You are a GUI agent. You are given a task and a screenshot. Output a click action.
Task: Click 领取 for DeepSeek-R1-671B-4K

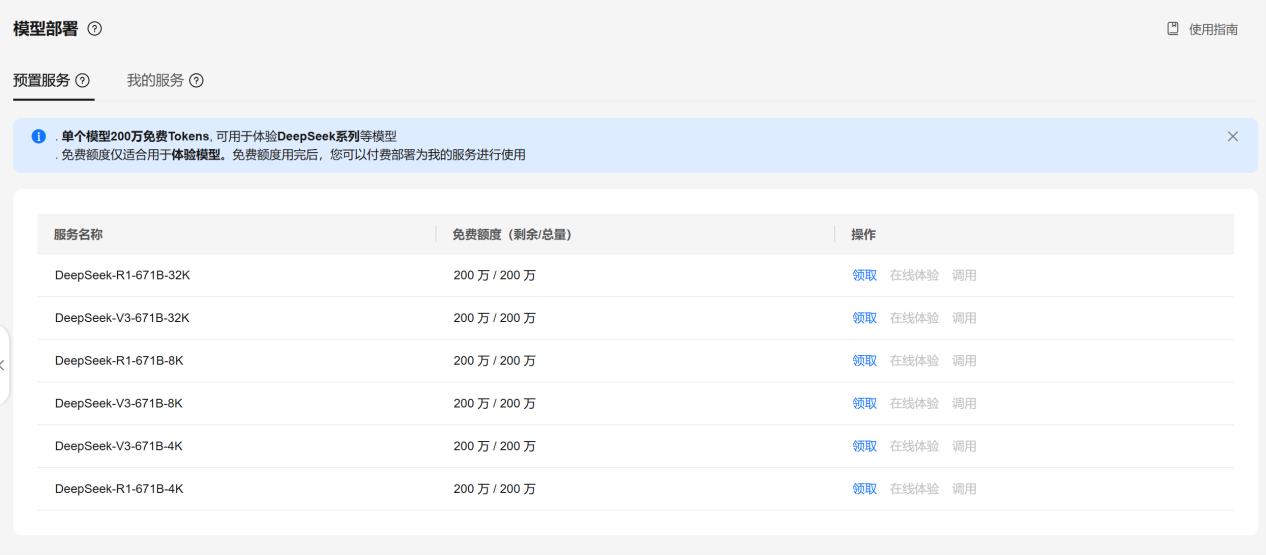[x=864, y=489]
